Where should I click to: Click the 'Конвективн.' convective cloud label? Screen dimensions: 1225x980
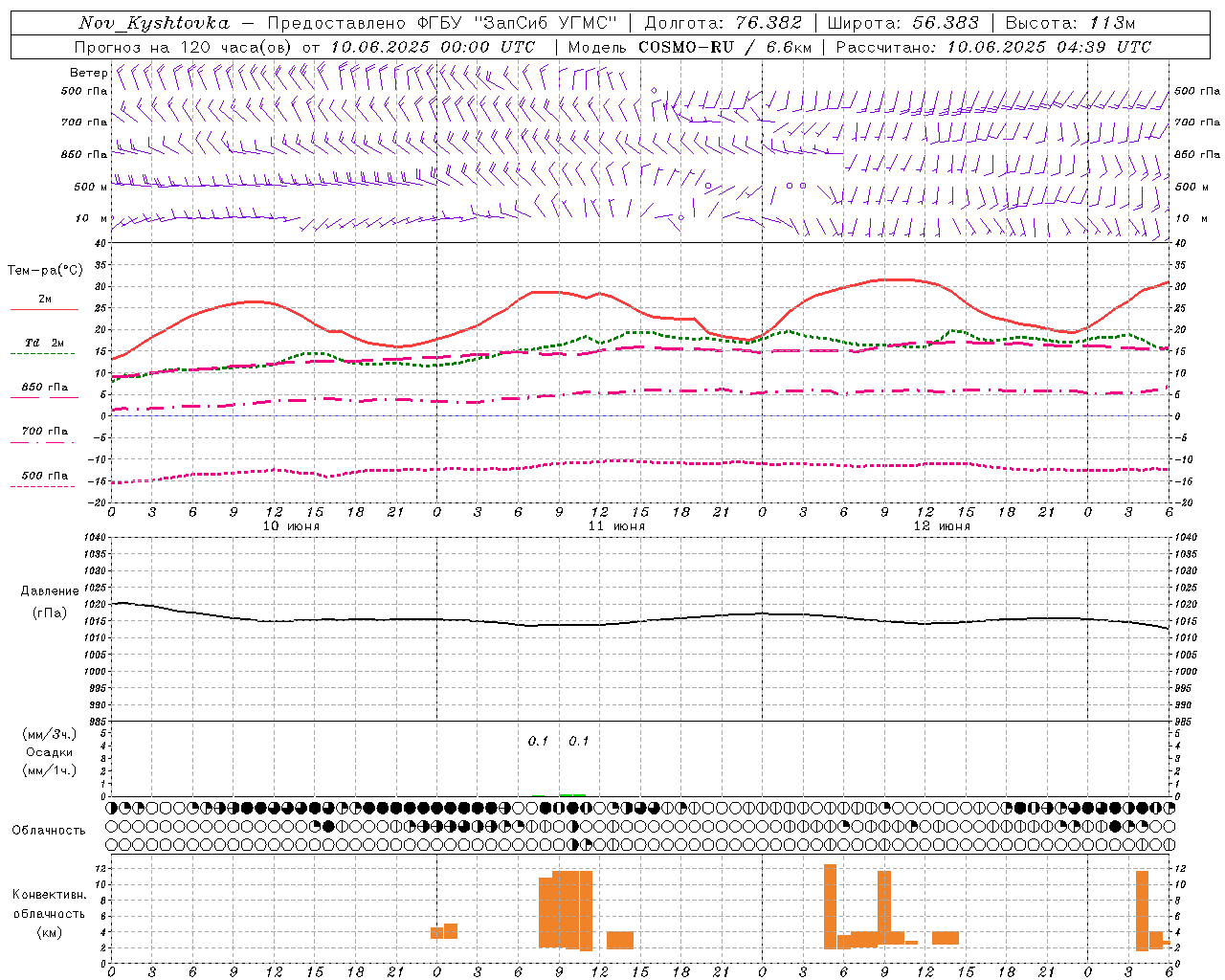point(50,895)
